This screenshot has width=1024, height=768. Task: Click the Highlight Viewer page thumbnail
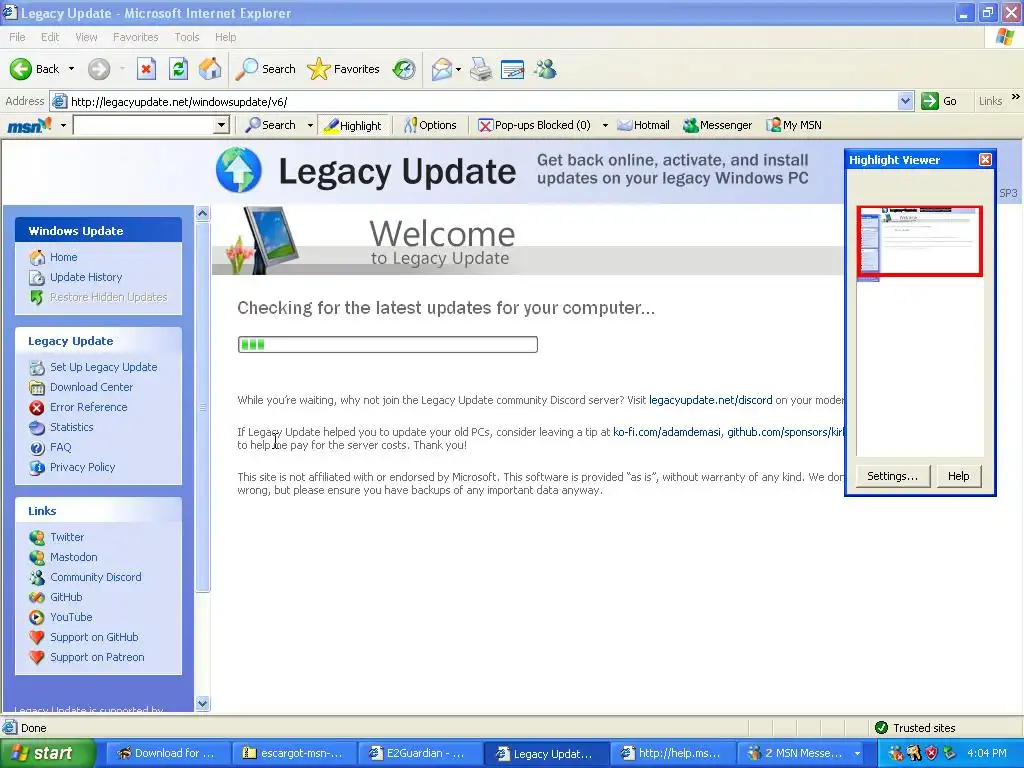(x=920, y=243)
